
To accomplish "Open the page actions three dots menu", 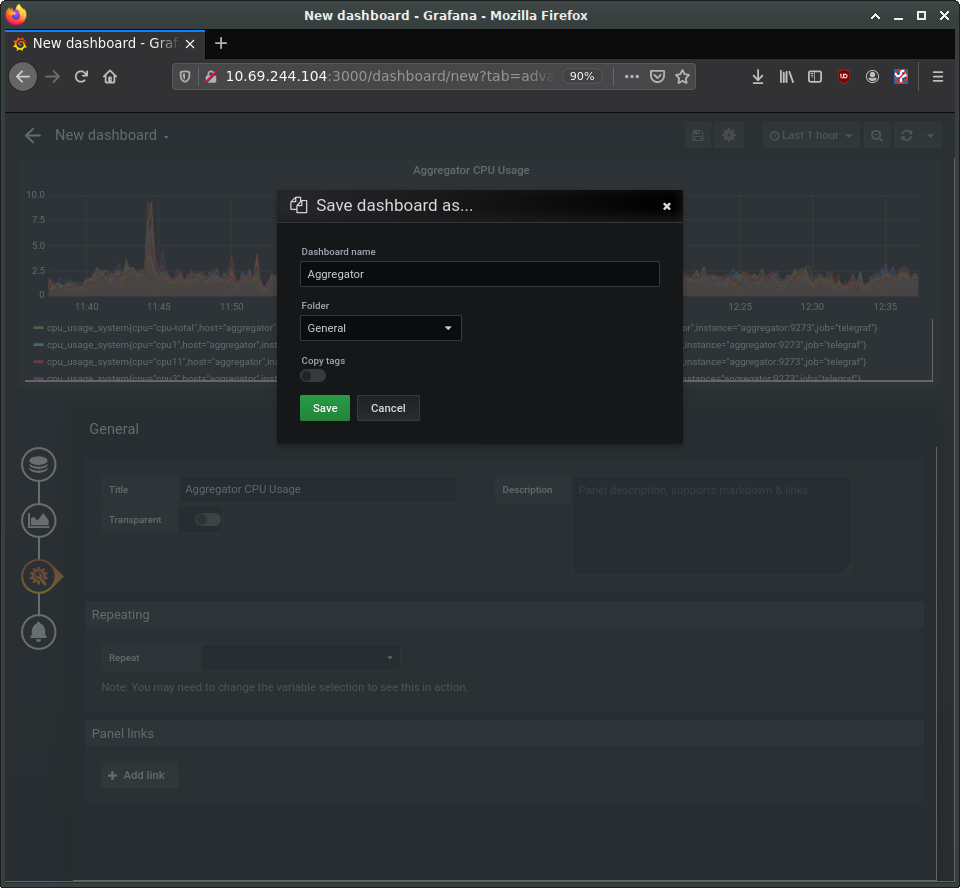I will click(x=632, y=77).
